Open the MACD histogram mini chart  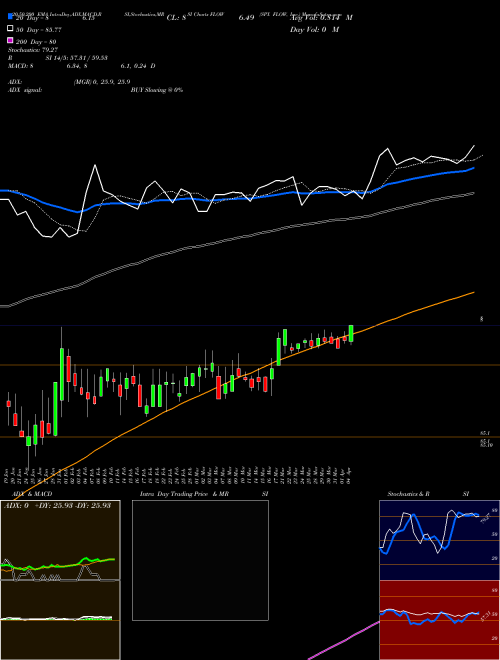tap(60, 620)
